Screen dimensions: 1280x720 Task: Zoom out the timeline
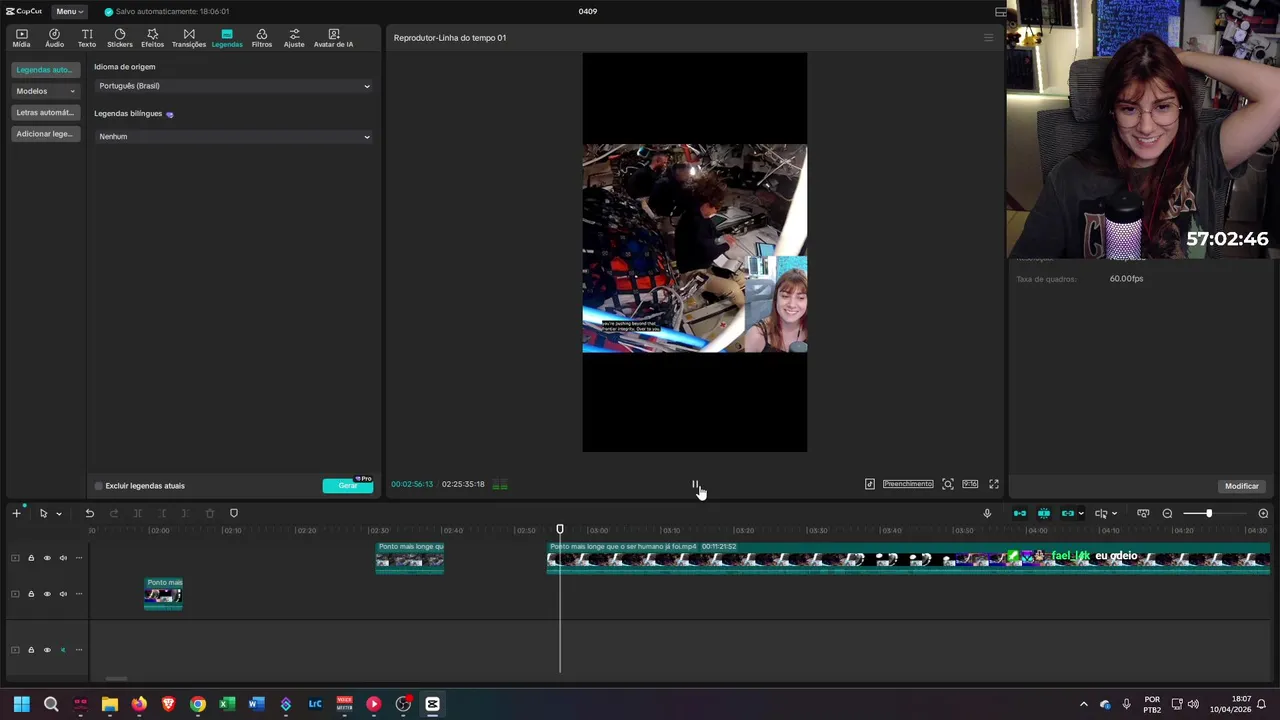point(1167,513)
